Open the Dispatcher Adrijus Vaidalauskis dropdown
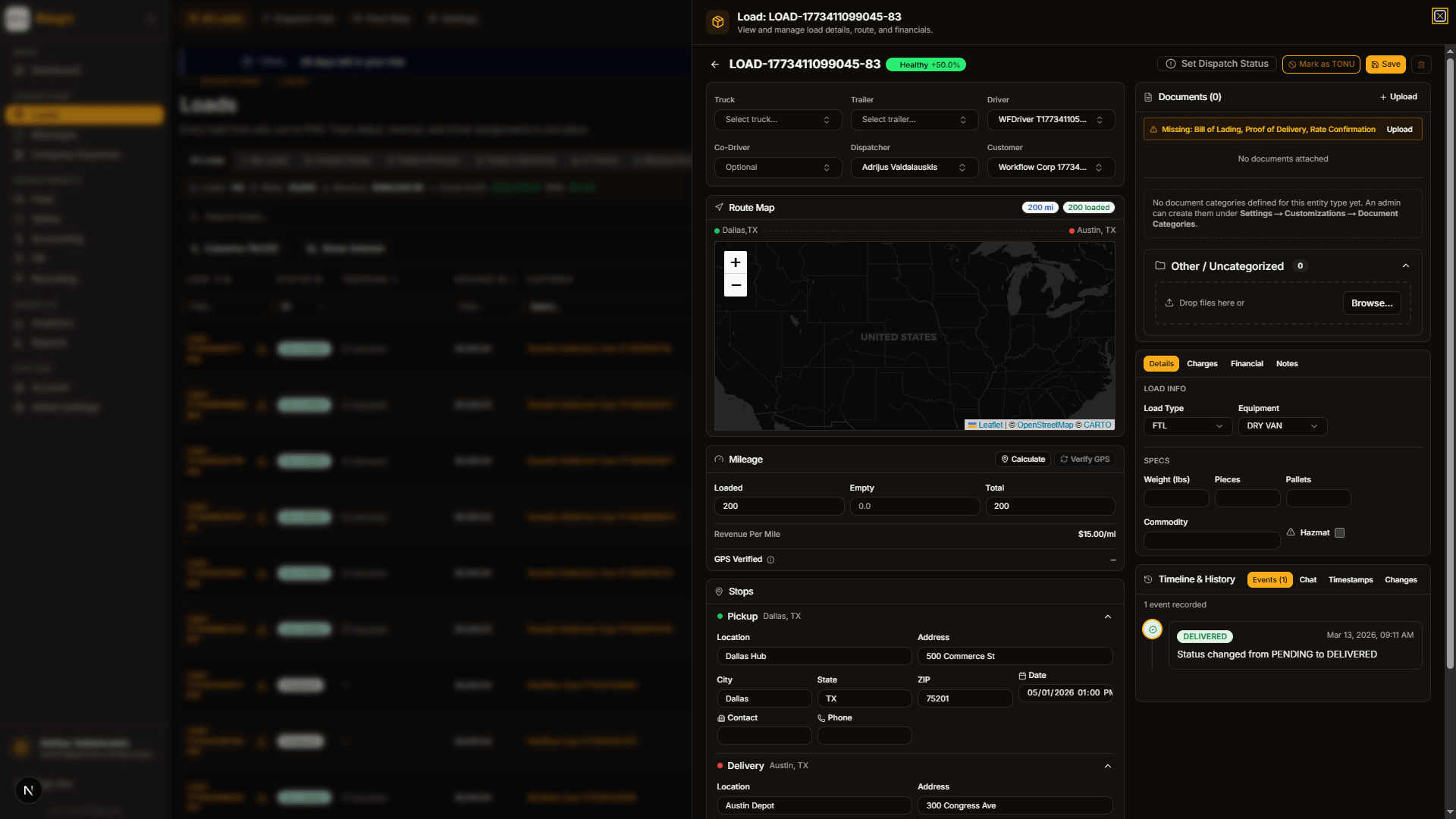Screen dimensions: 1456x819 (915, 168)
